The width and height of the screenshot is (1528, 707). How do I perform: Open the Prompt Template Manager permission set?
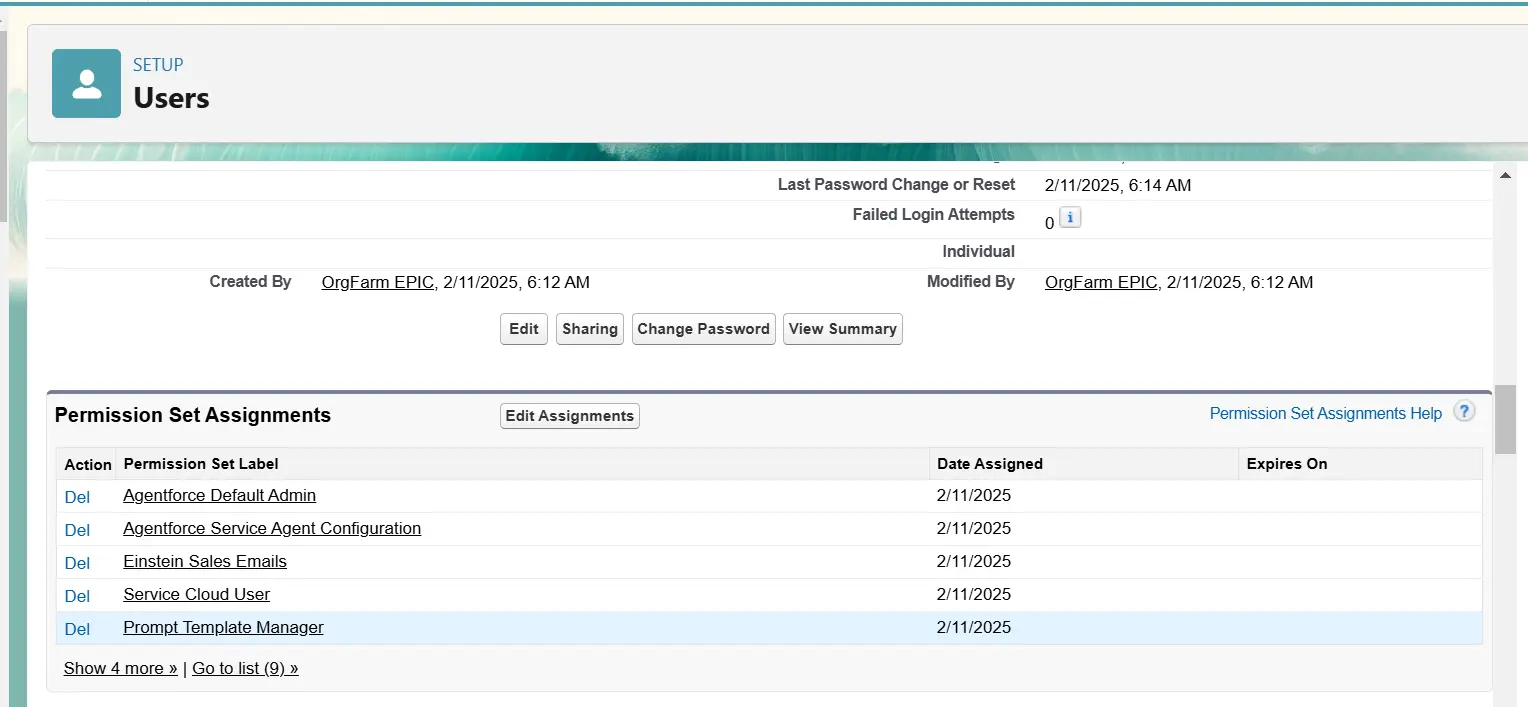(x=223, y=628)
